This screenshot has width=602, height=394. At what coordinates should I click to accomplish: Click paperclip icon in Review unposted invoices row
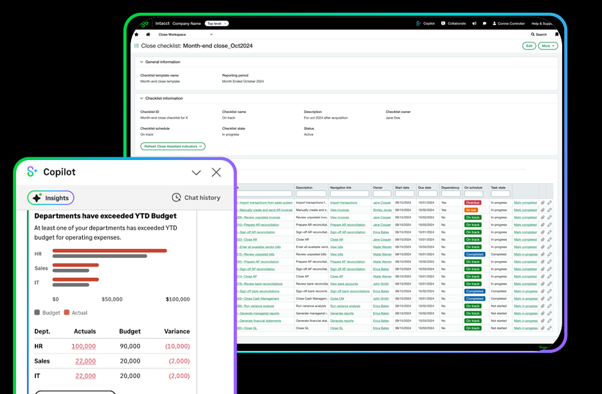tap(542, 217)
